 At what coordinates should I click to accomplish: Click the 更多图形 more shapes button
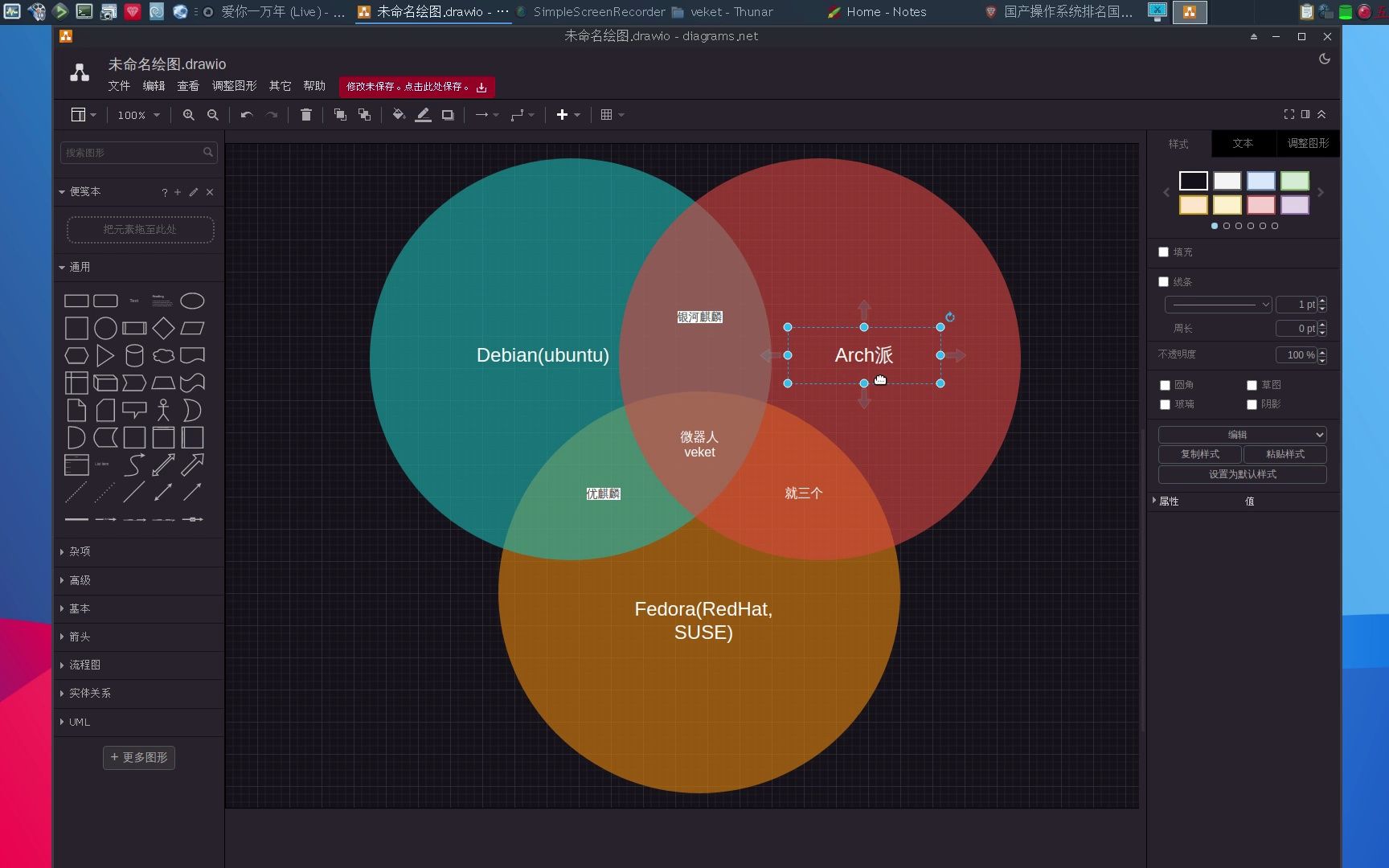pos(139,757)
